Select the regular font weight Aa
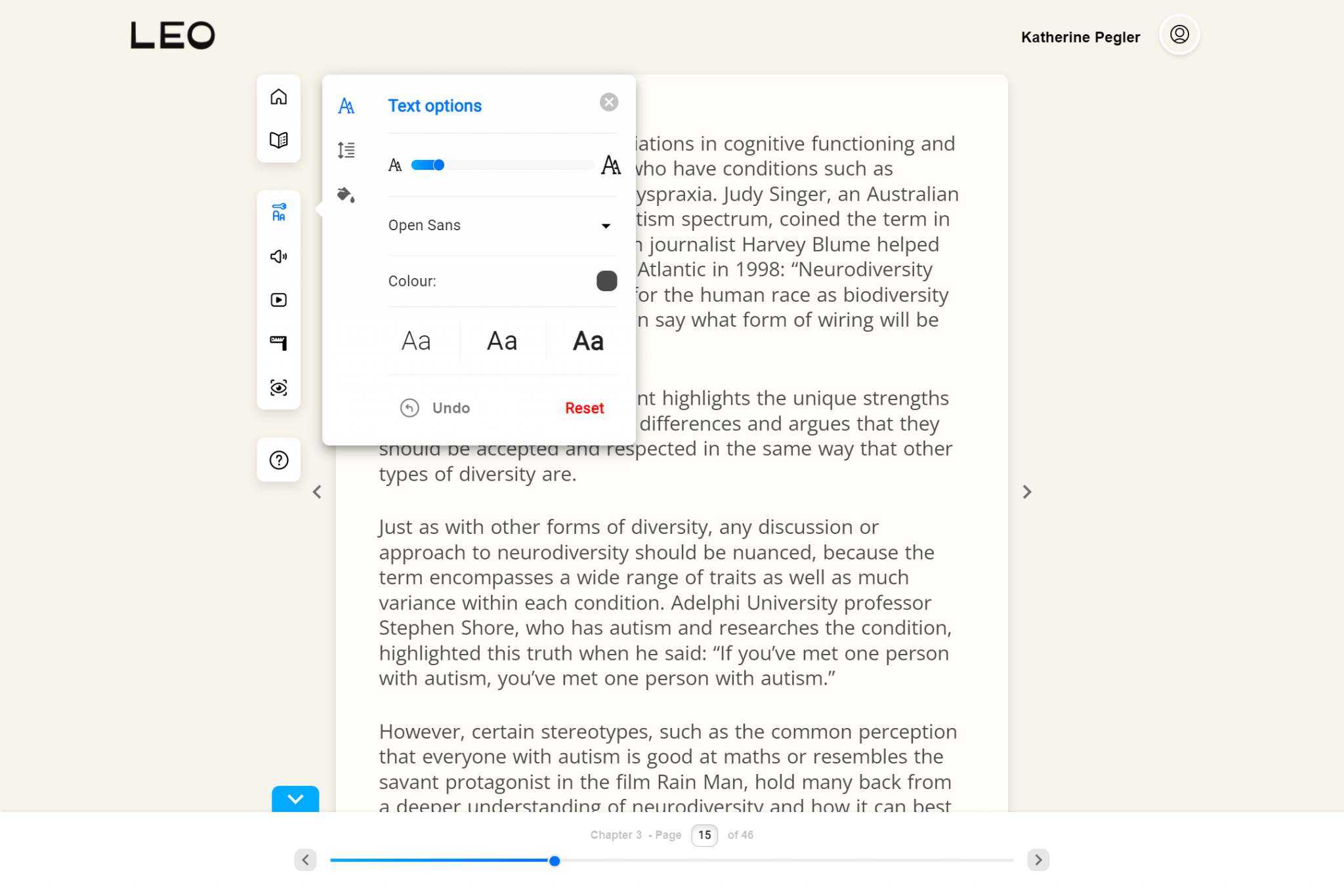Viewport: 1344px width, 896px height. click(502, 341)
